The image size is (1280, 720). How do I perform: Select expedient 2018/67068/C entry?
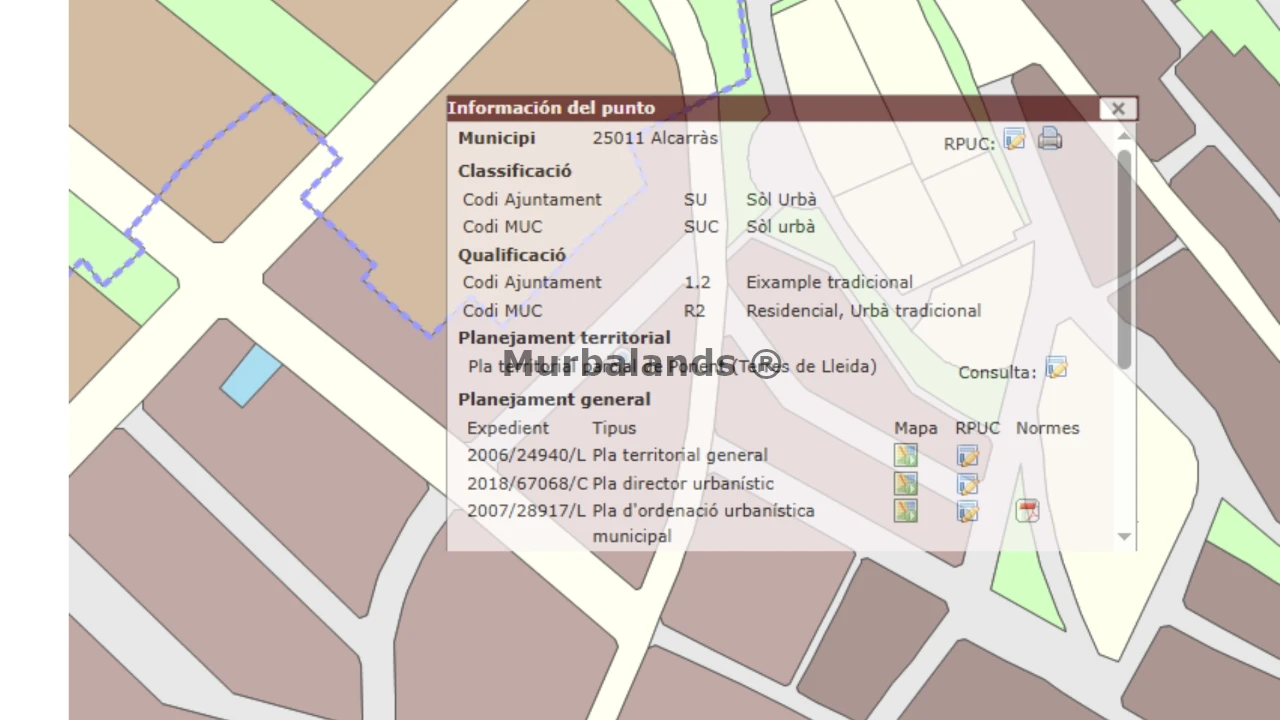[x=527, y=484]
